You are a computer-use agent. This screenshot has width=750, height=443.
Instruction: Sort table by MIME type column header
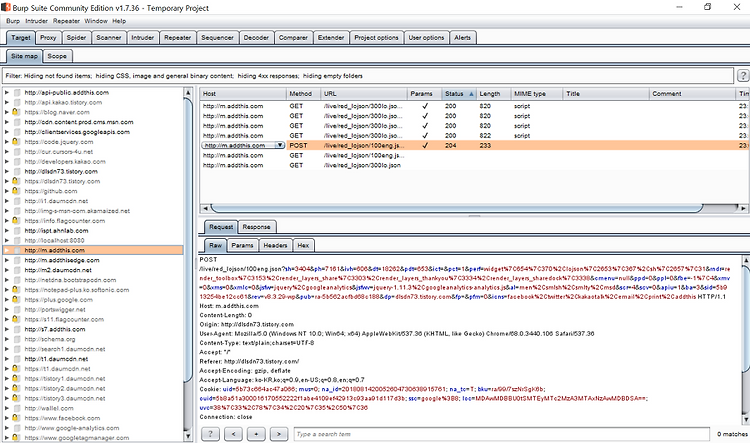click(536, 94)
